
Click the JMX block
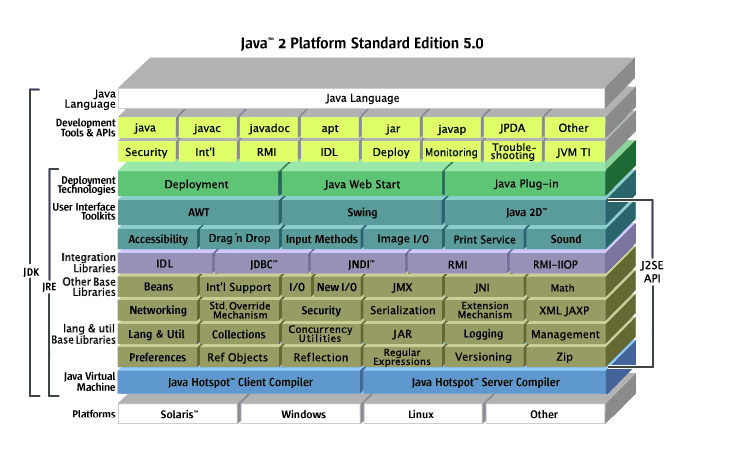point(403,287)
